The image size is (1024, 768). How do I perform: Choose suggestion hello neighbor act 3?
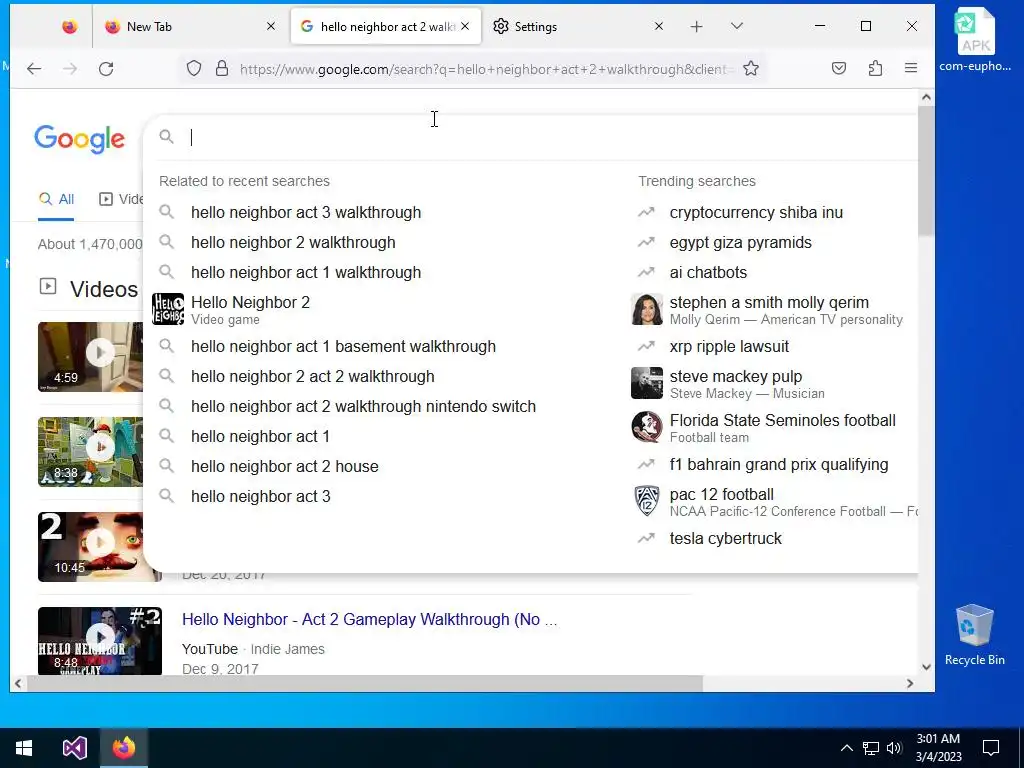261,496
